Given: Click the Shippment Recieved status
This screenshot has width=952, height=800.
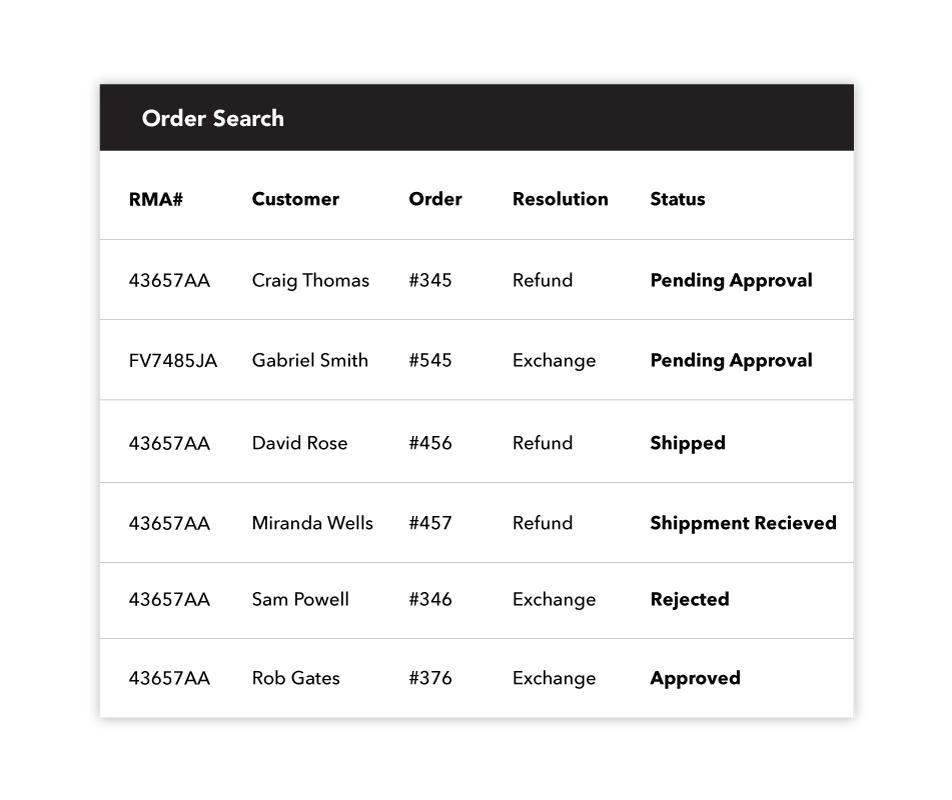Looking at the screenshot, I should point(743,524).
